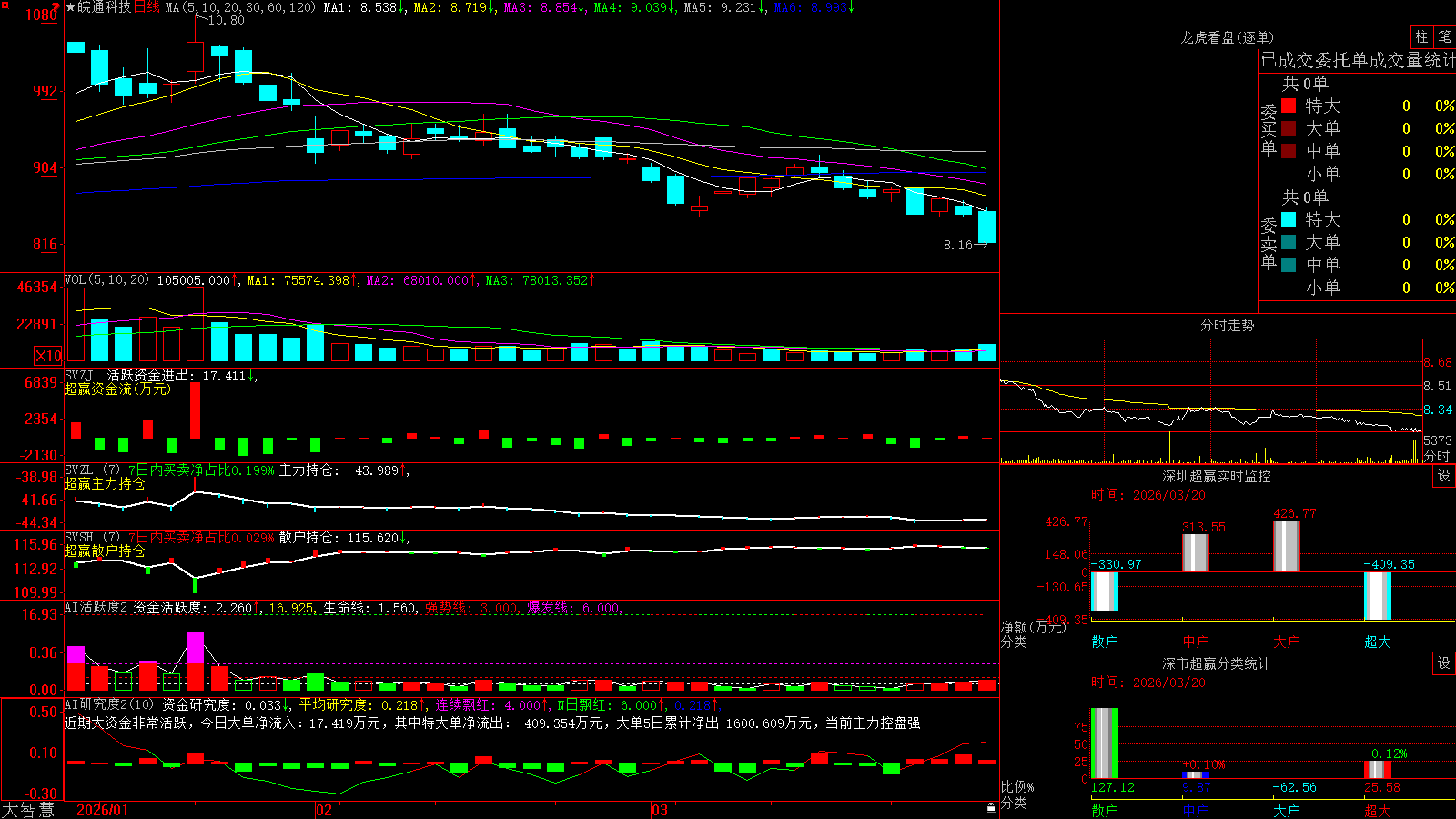Click the 超赢散户持仓 label

(105, 551)
